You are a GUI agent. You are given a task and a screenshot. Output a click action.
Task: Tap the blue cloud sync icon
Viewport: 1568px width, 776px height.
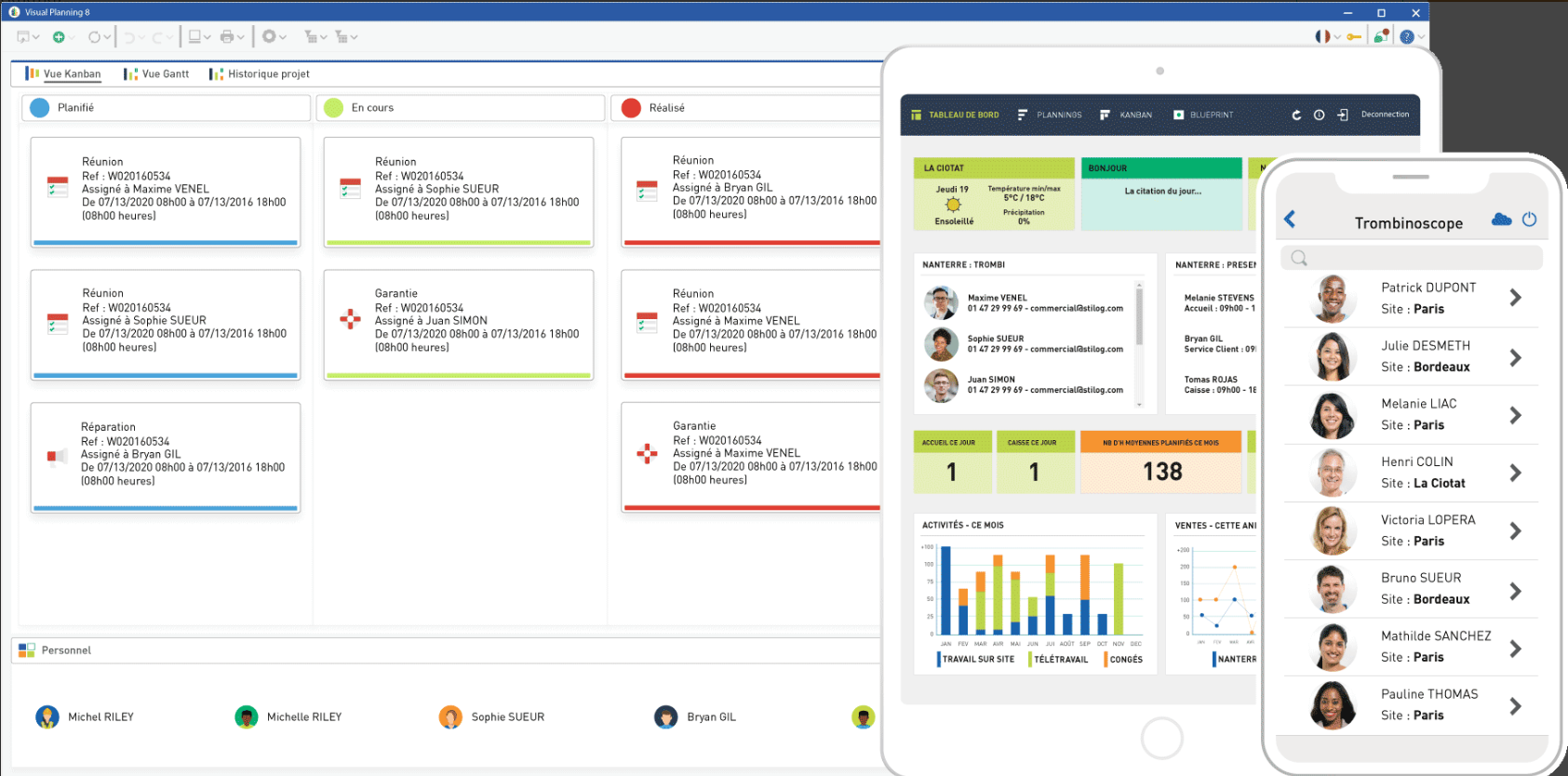(1501, 220)
